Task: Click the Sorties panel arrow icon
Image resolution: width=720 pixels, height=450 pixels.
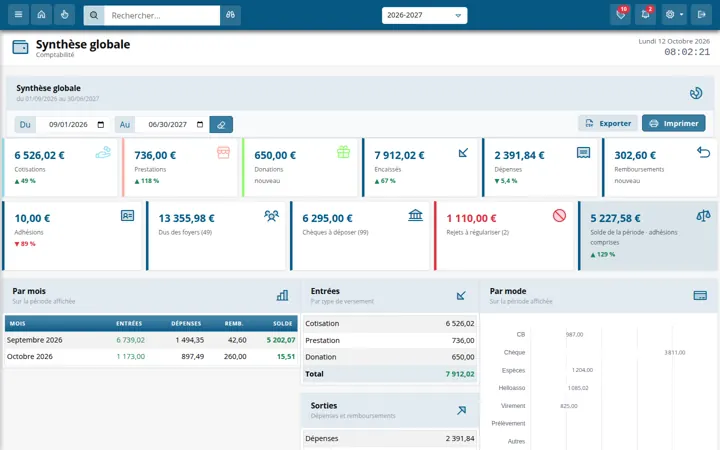Action: (461, 410)
